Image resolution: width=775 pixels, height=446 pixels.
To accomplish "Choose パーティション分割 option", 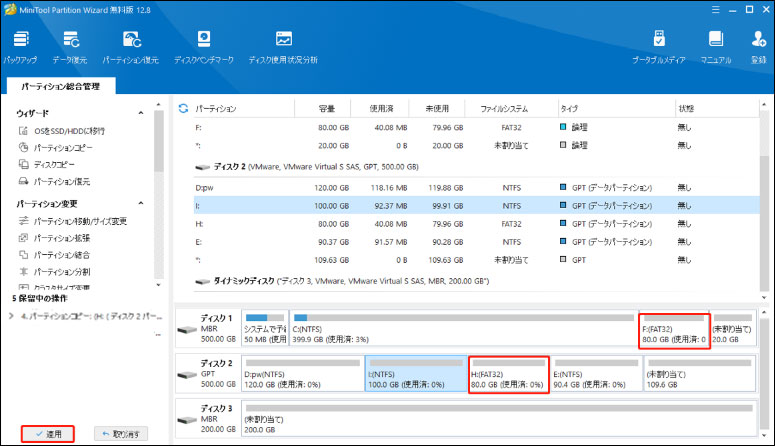I will (54, 271).
